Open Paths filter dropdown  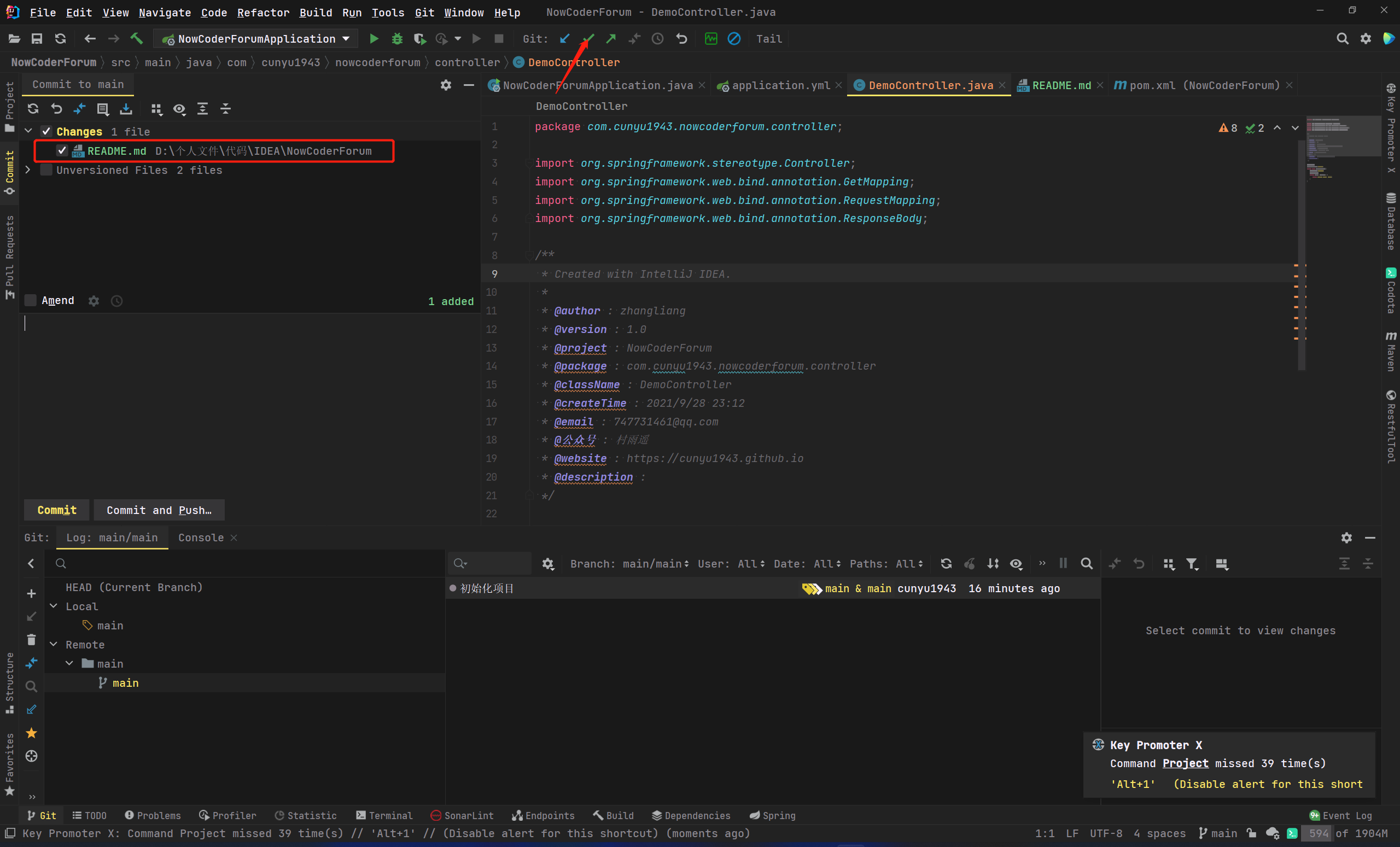pyautogui.click(x=886, y=564)
